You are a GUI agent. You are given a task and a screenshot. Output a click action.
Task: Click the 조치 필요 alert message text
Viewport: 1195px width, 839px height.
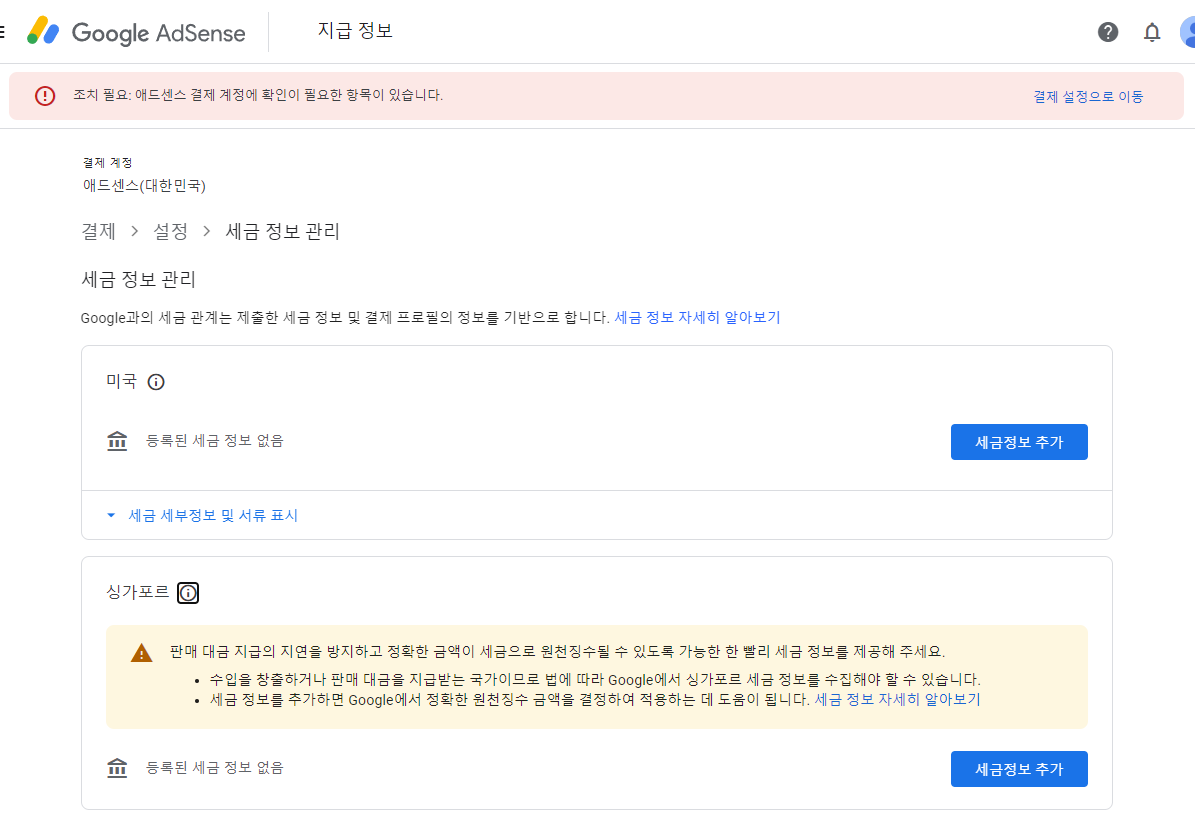tap(258, 95)
